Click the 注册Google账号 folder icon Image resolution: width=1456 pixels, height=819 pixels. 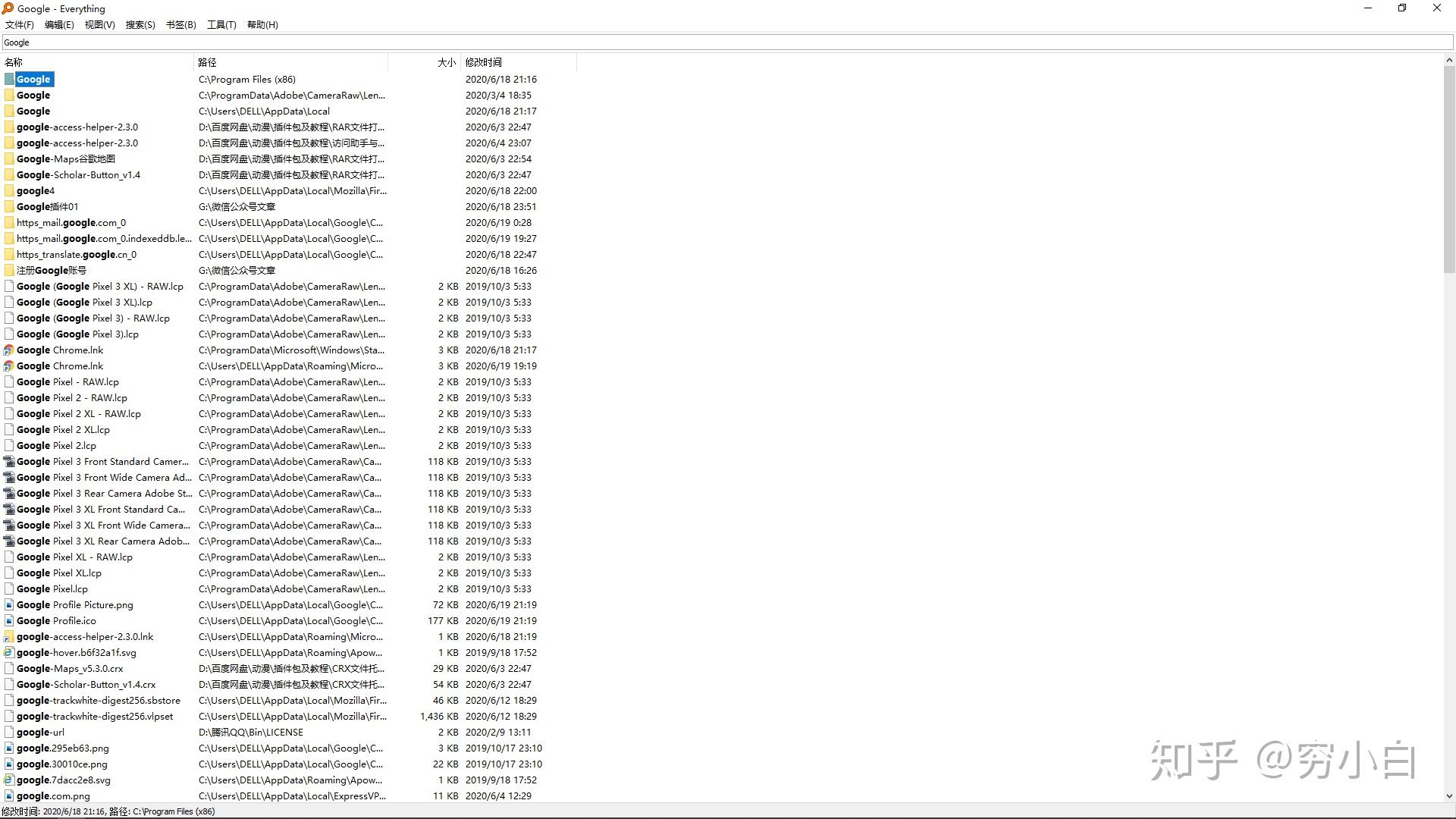click(9, 271)
